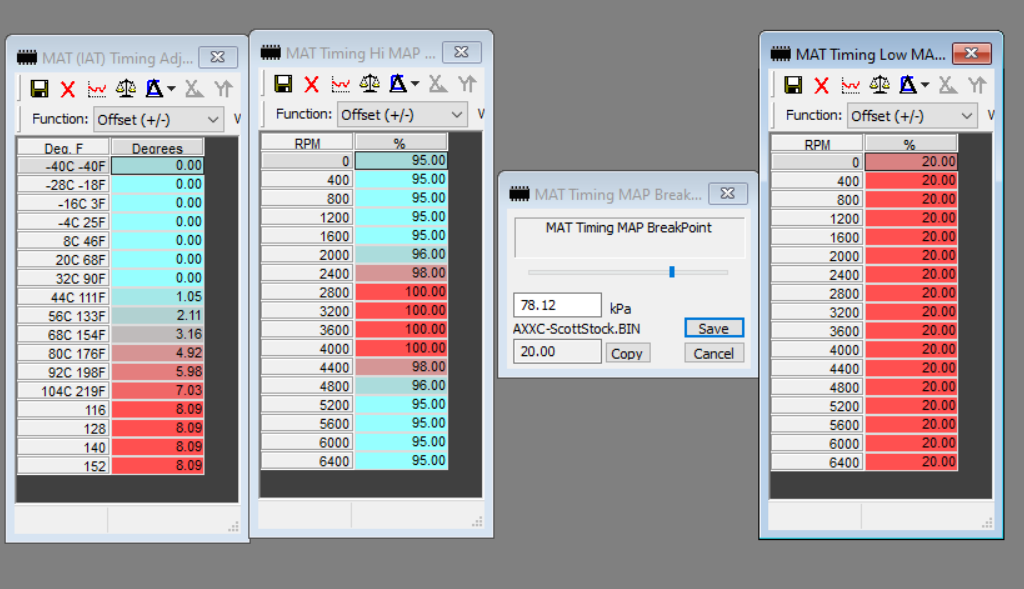The height and width of the screenshot is (589, 1024).
Task: Click save floppy icon in MAT Timing Low MAP window
Action: (793, 85)
